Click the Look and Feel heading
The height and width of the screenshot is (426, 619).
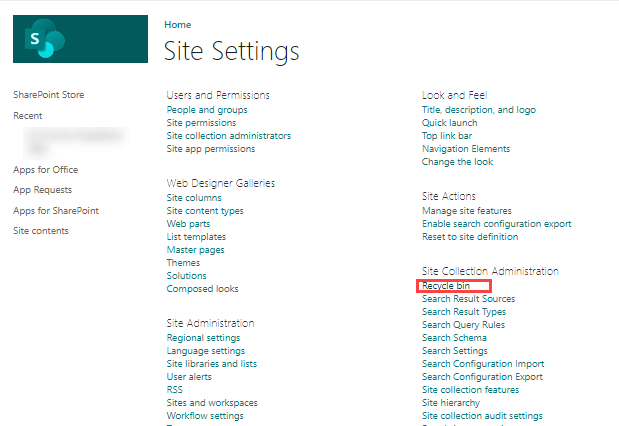[454, 96]
